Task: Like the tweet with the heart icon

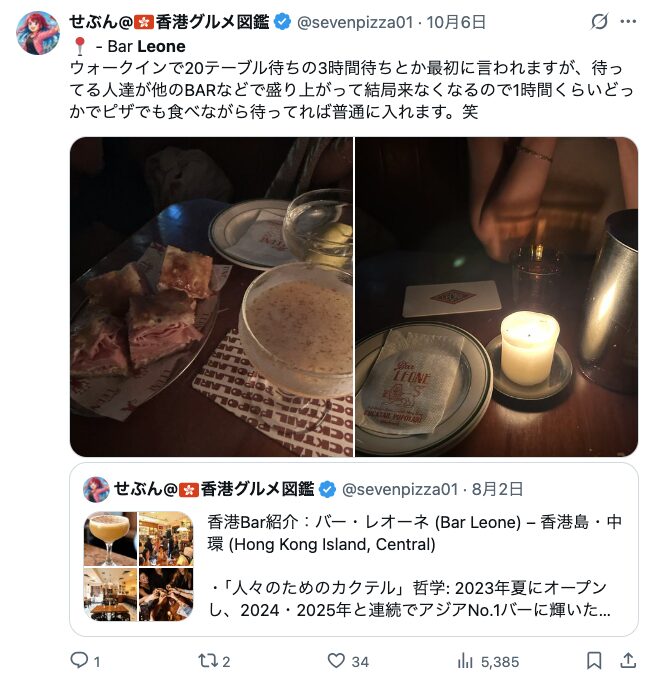Action: tap(336, 661)
